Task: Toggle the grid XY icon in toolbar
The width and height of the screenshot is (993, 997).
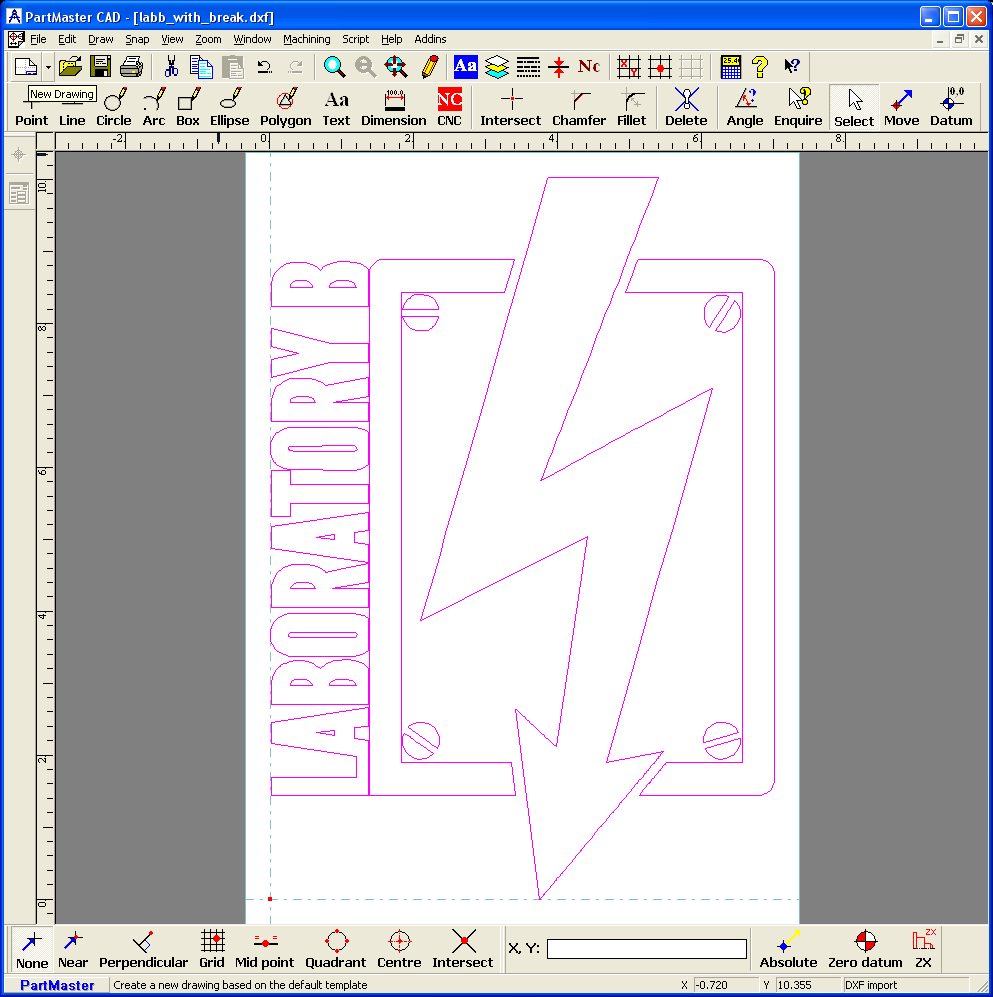Action: (x=629, y=66)
